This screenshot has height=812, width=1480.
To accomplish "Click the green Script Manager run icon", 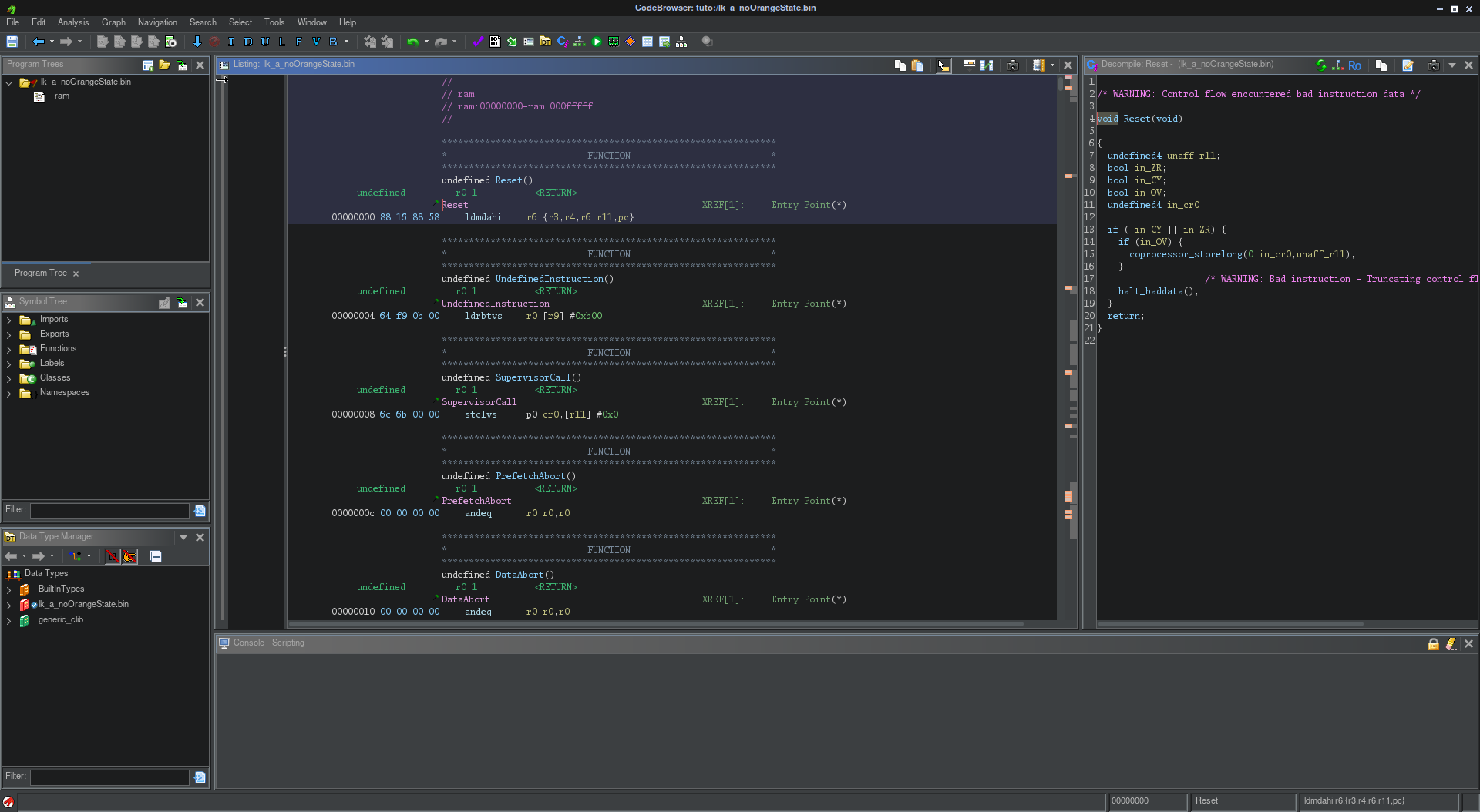I will (597, 42).
